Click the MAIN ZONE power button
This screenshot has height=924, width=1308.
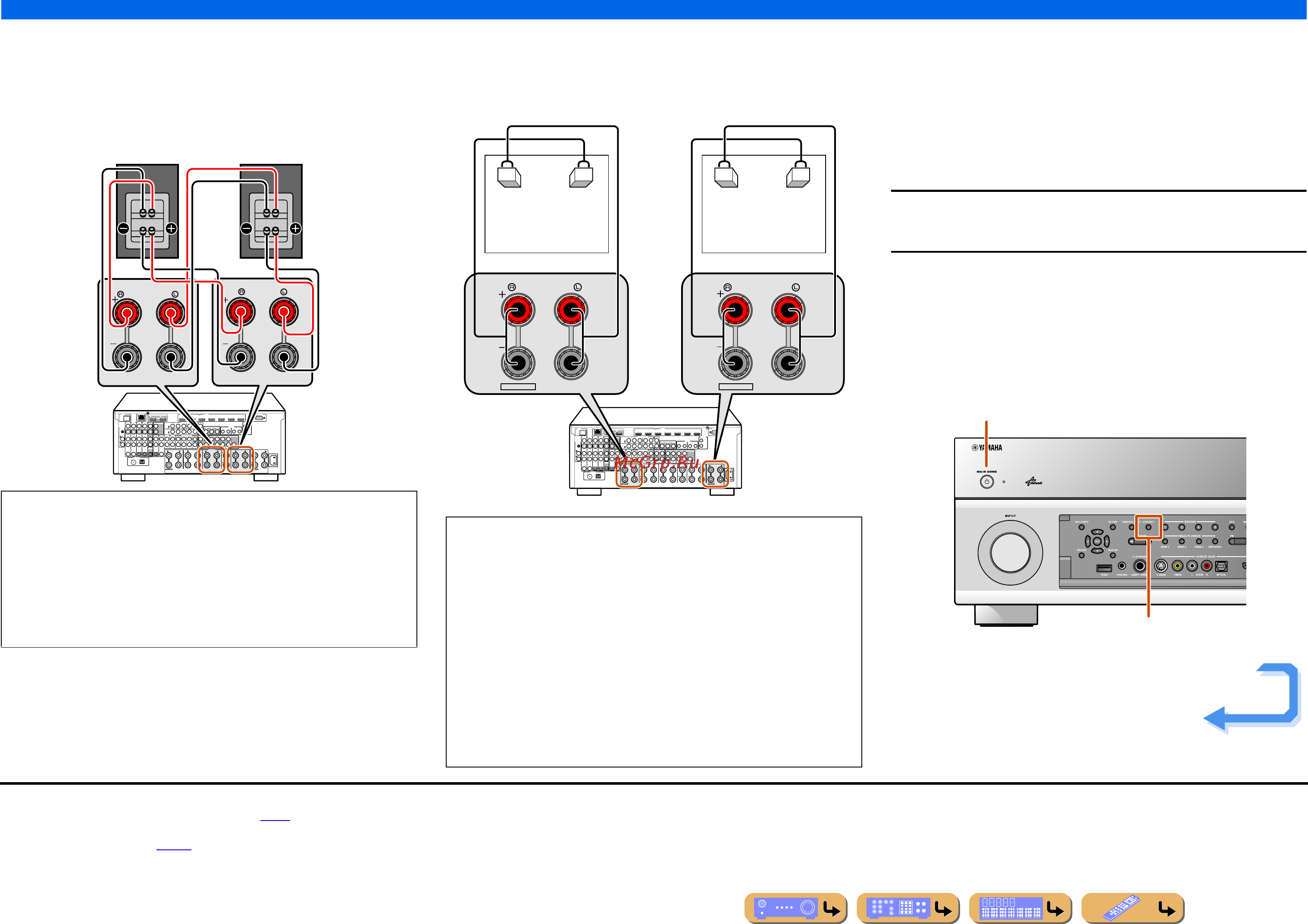point(987,481)
